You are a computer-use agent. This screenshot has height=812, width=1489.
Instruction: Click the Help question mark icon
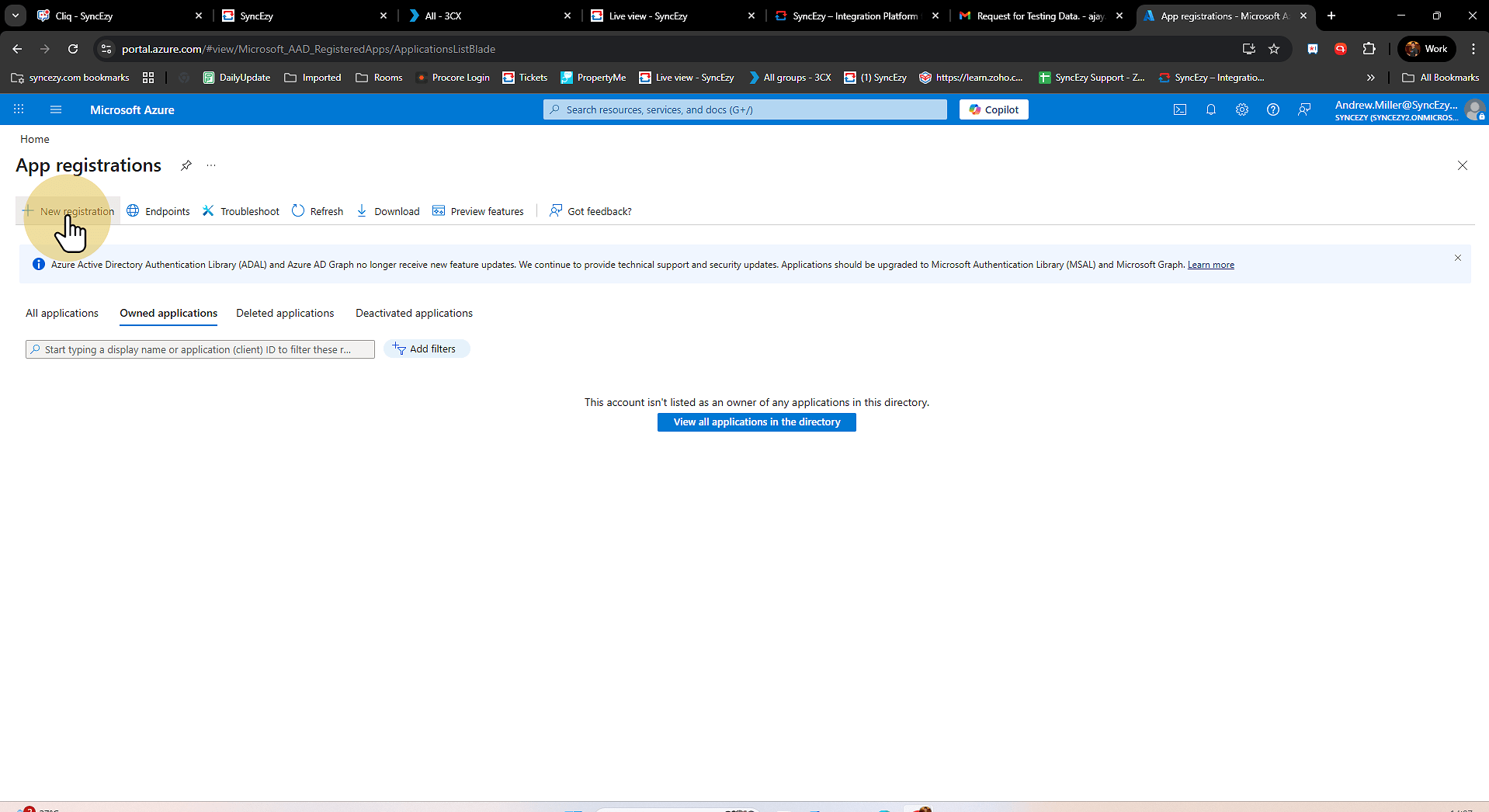point(1272,109)
